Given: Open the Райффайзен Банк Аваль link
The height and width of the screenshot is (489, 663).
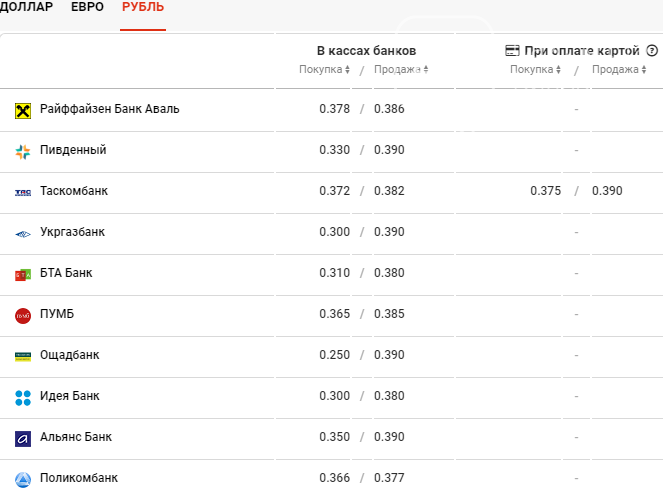Looking at the screenshot, I should coord(110,109).
